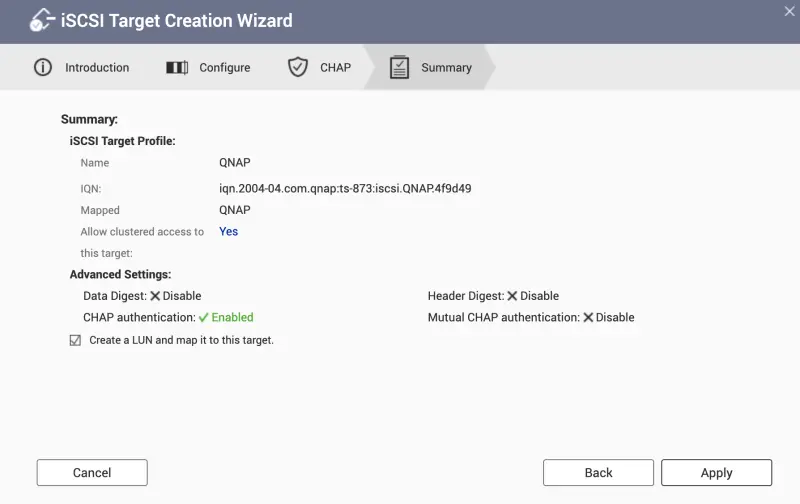Click Apply to create the target
This screenshot has height=504, width=800.
pyautogui.click(x=716, y=472)
